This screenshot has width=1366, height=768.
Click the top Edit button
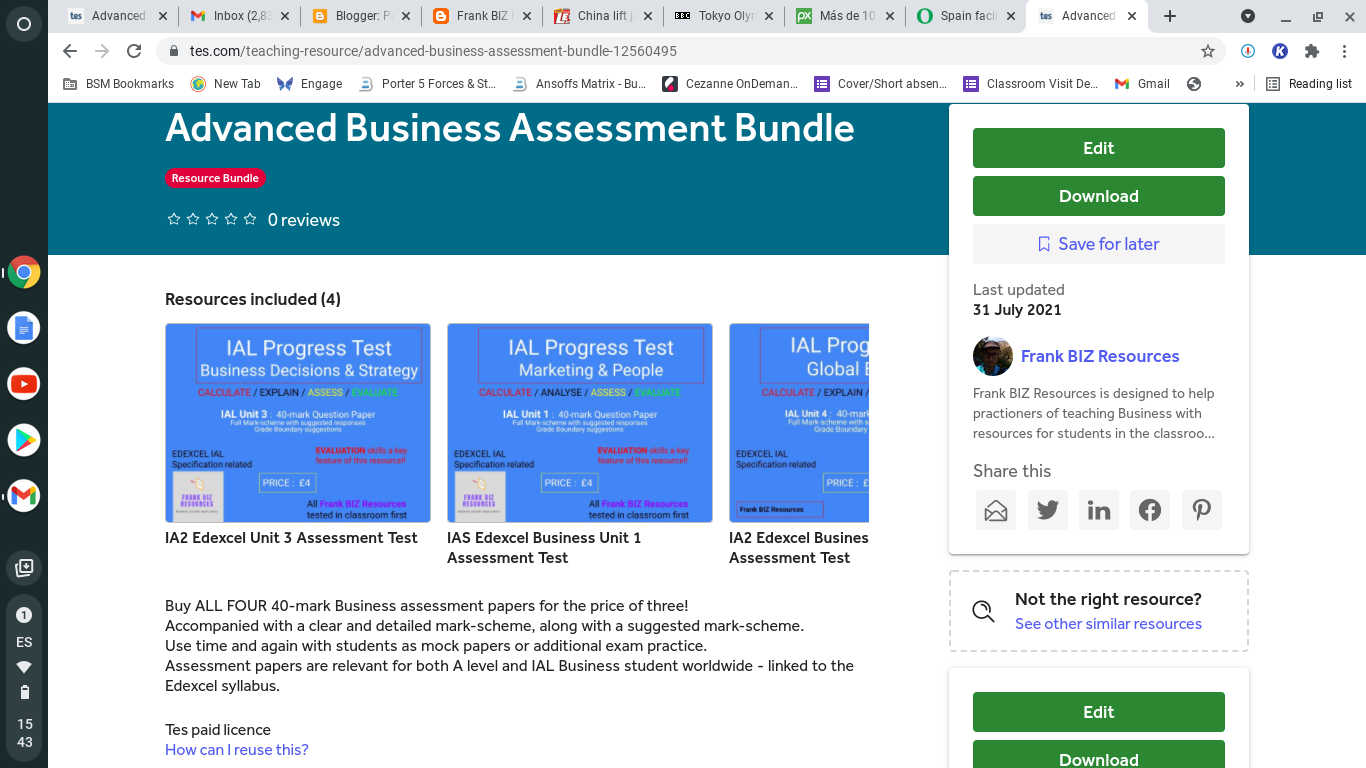click(x=1099, y=148)
